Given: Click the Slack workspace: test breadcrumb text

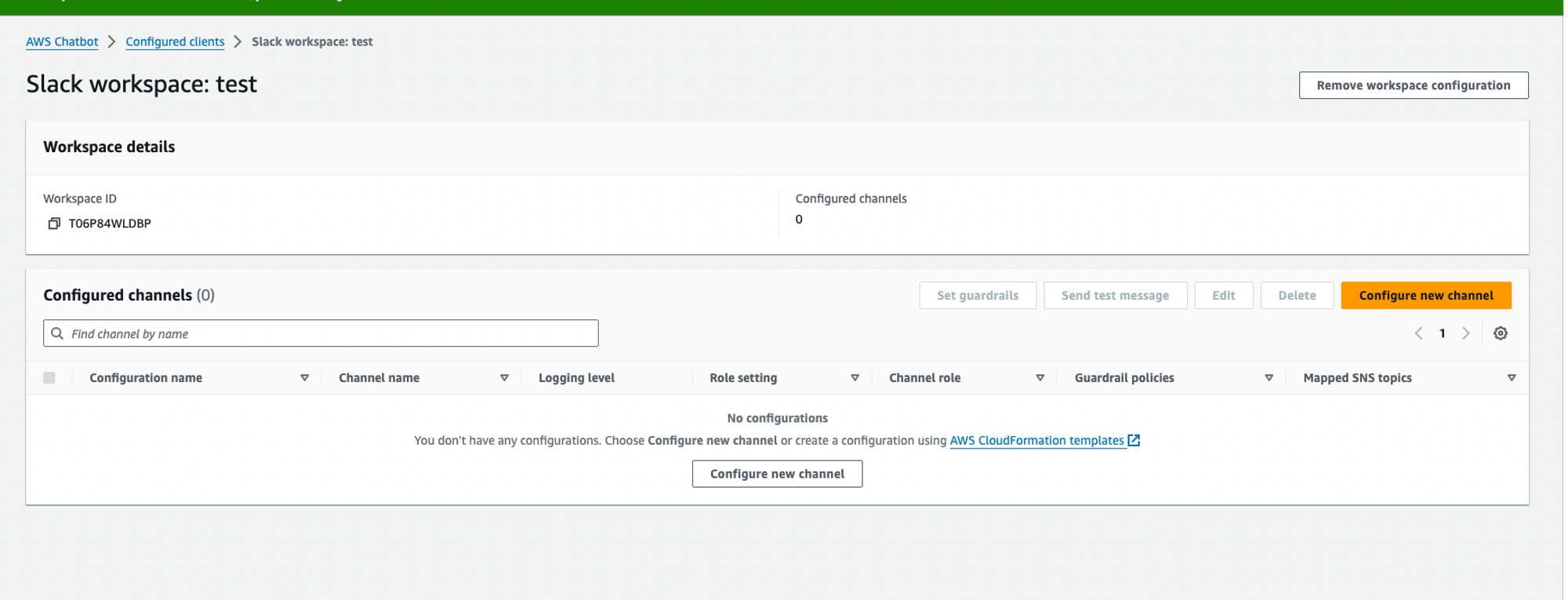Looking at the screenshot, I should [x=312, y=42].
